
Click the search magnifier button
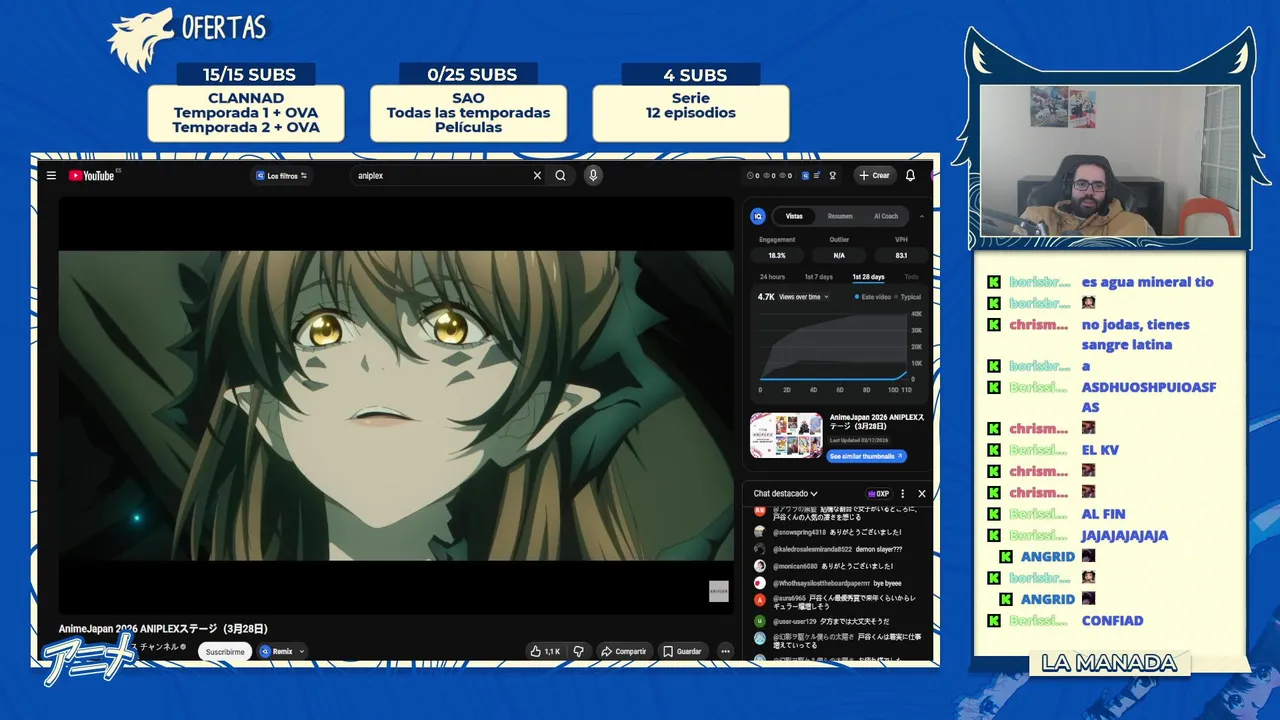pyautogui.click(x=561, y=175)
